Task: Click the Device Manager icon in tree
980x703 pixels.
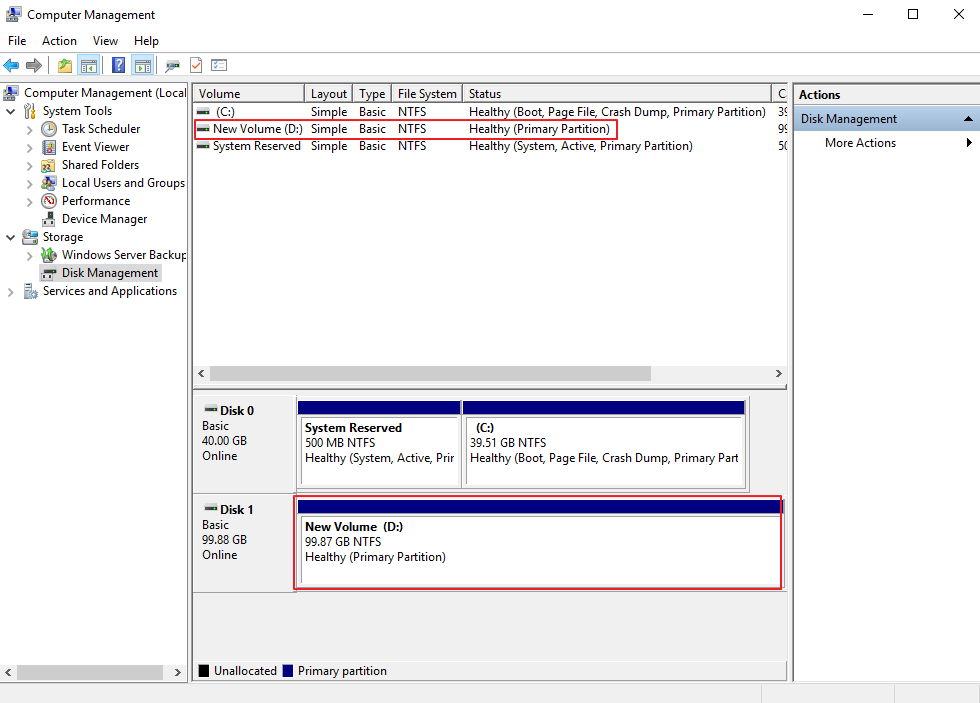Action: [x=48, y=219]
